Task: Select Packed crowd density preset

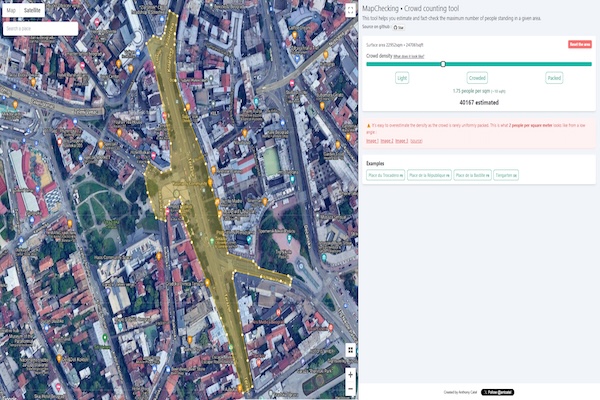Action: pos(554,77)
